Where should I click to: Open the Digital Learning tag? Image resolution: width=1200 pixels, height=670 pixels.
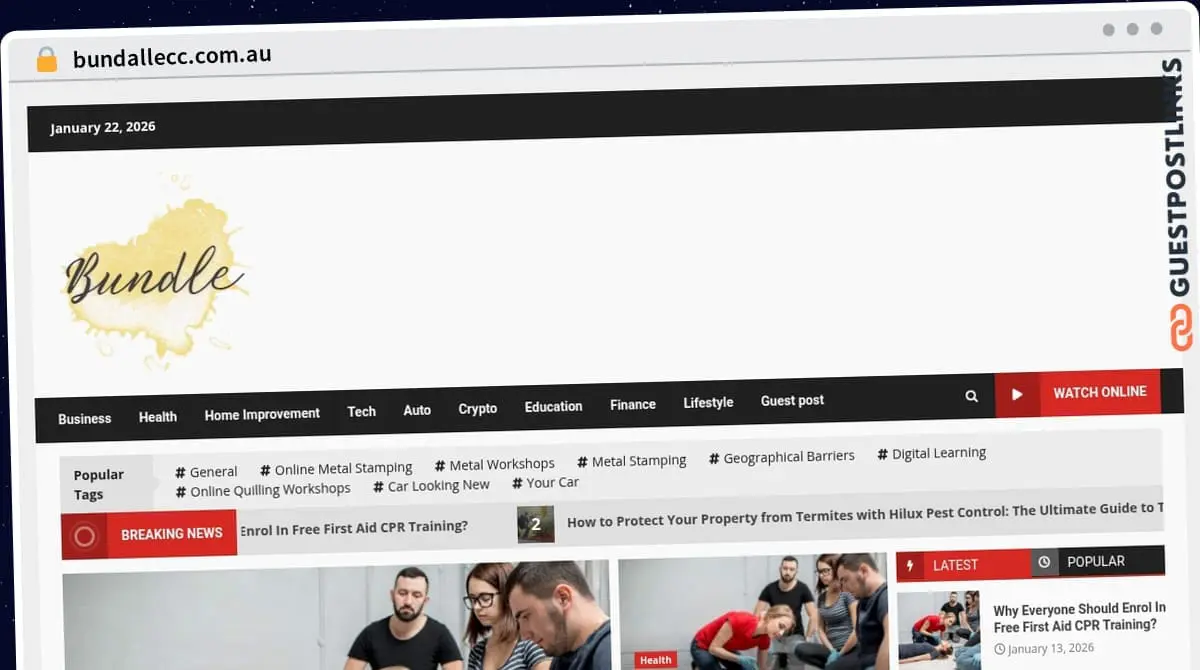pos(931,454)
